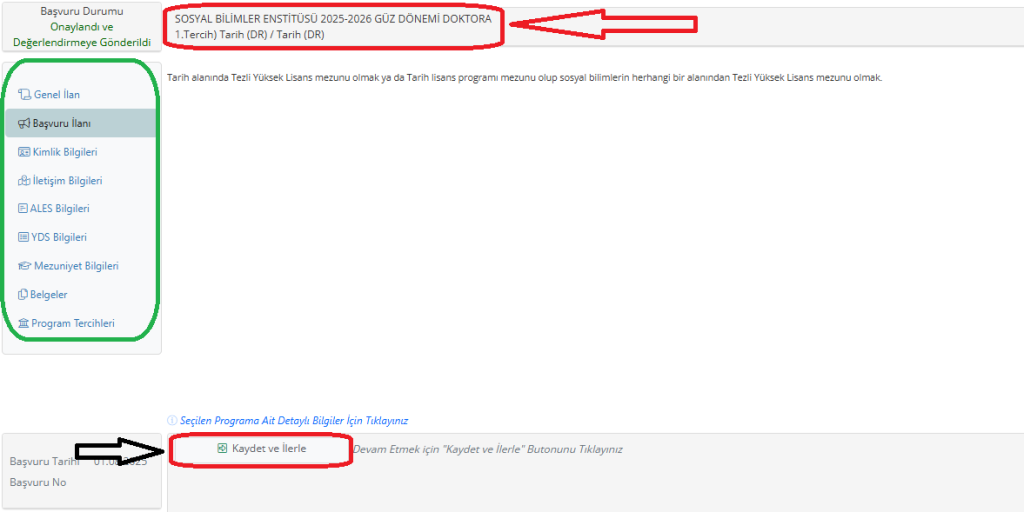
Task: Click the Başvuru No label
Action: click(38, 482)
